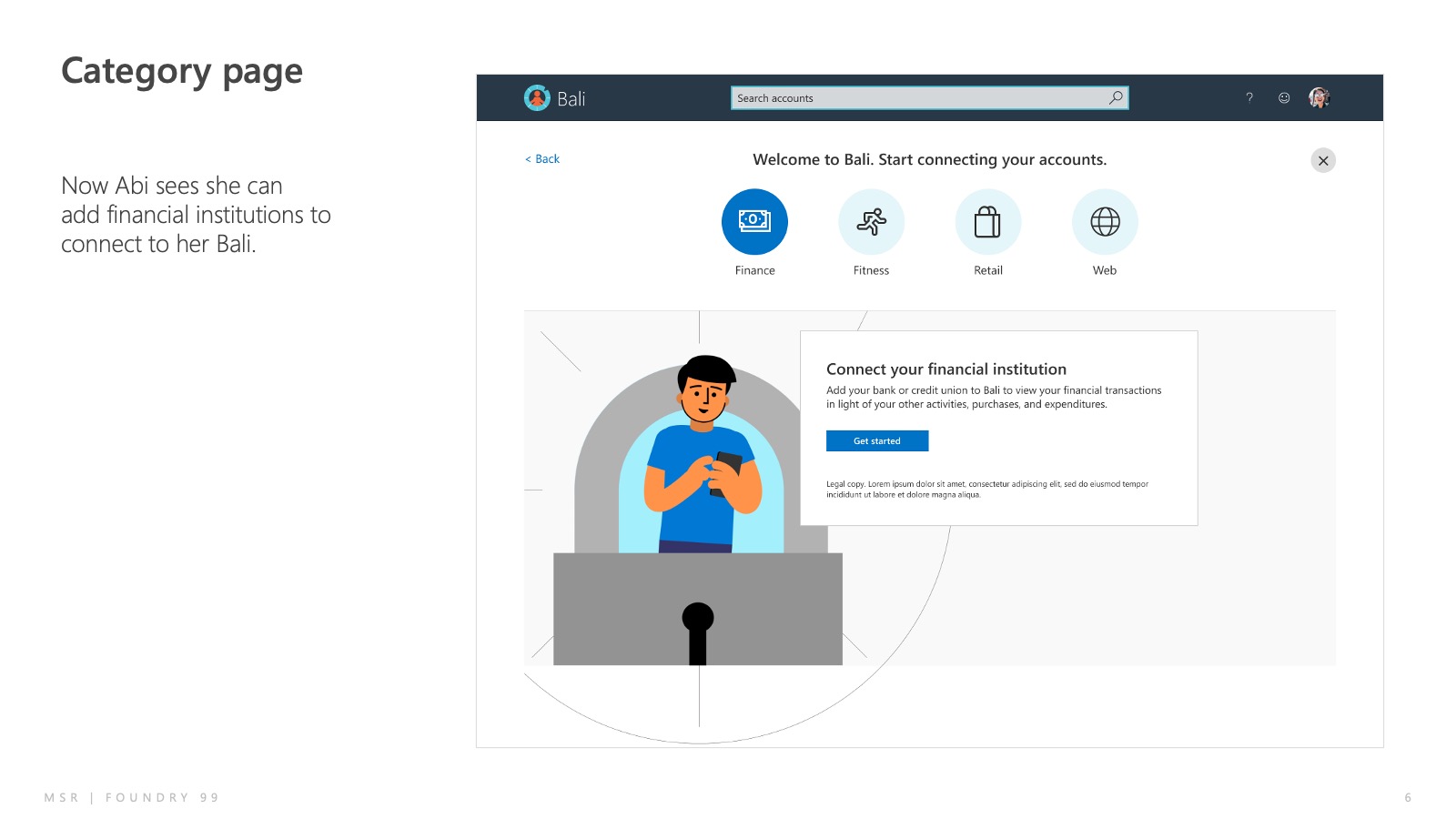Click the magnifier search icon
The width and height of the screenshot is (1456, 819).
point(1116,97)
